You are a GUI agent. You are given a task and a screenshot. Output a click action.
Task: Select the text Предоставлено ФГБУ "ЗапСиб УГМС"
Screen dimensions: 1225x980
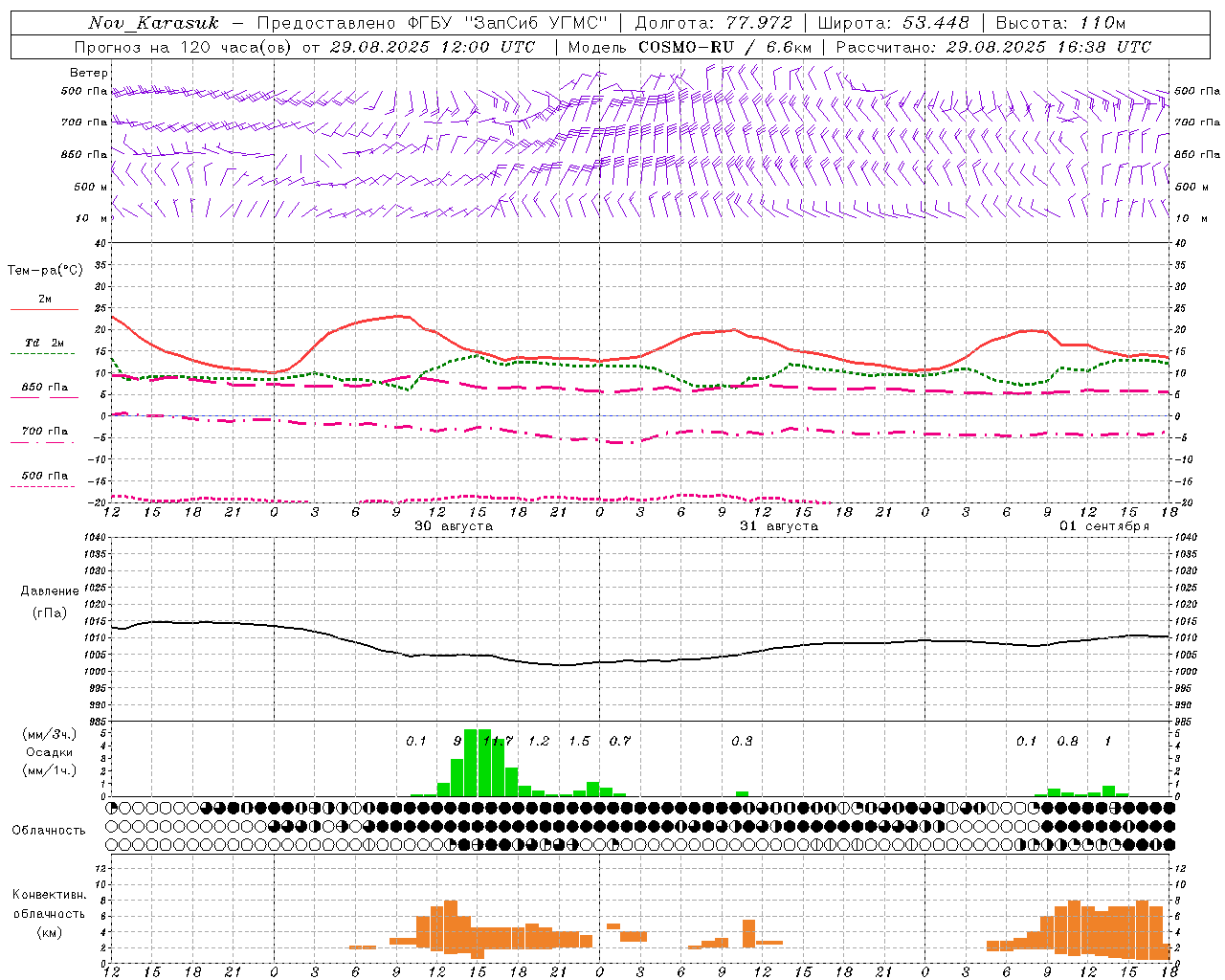[433, 23]
